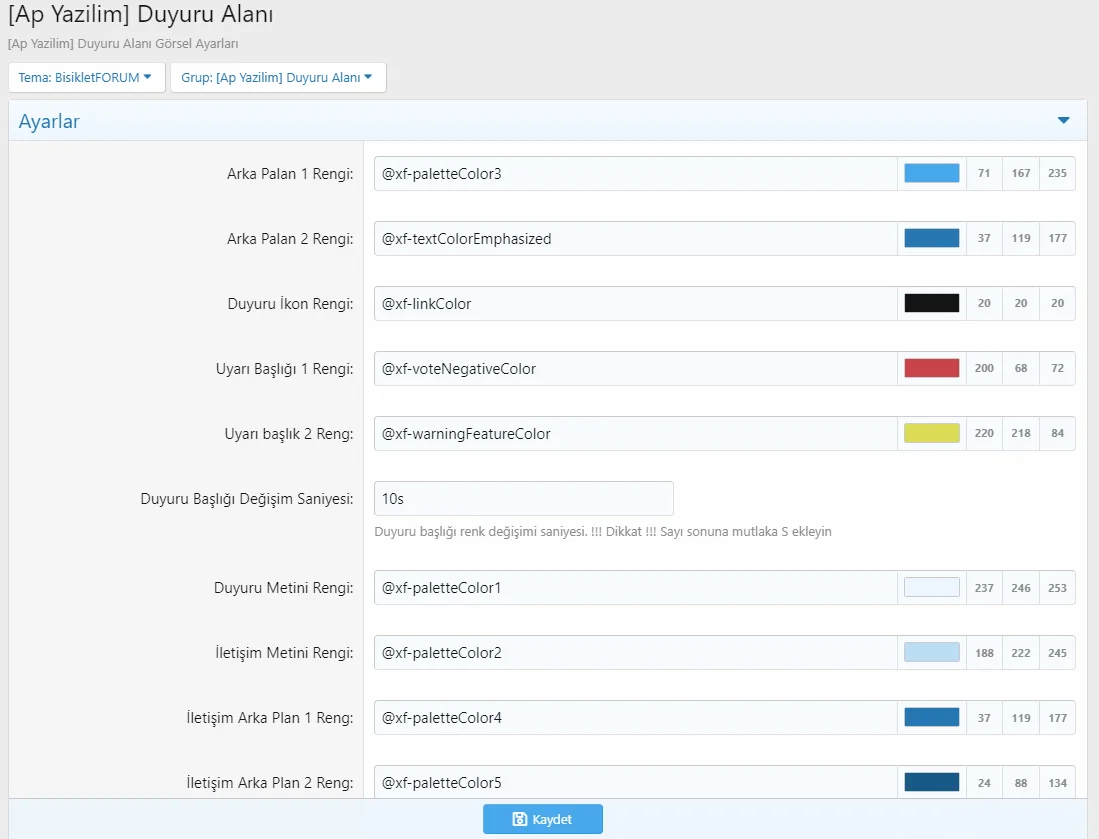The width and height of the screenshot is (1099, 839).
Task: Click the Kaydet save button
Action: [x=542, y=819]
